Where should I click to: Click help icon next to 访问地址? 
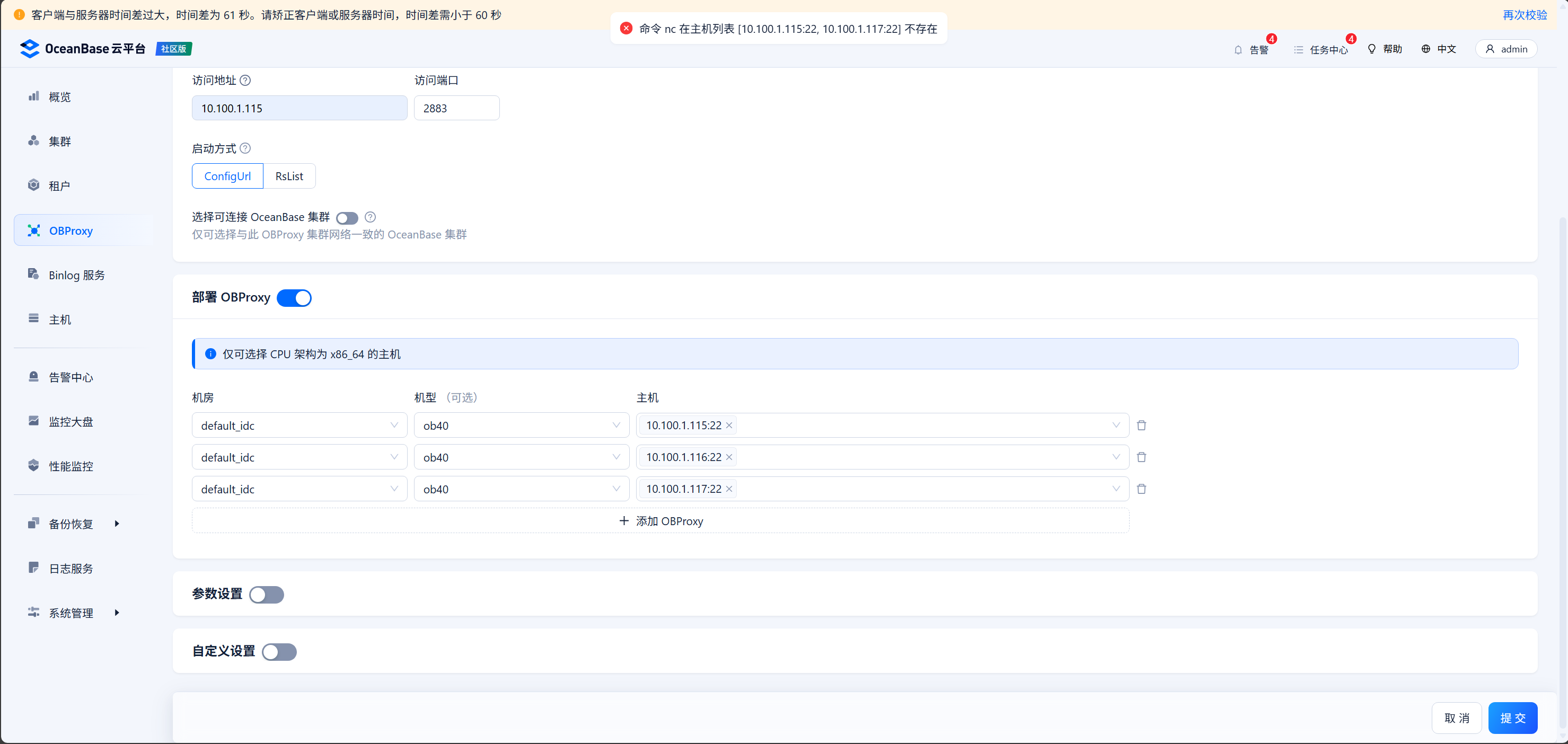pos(245,81)
